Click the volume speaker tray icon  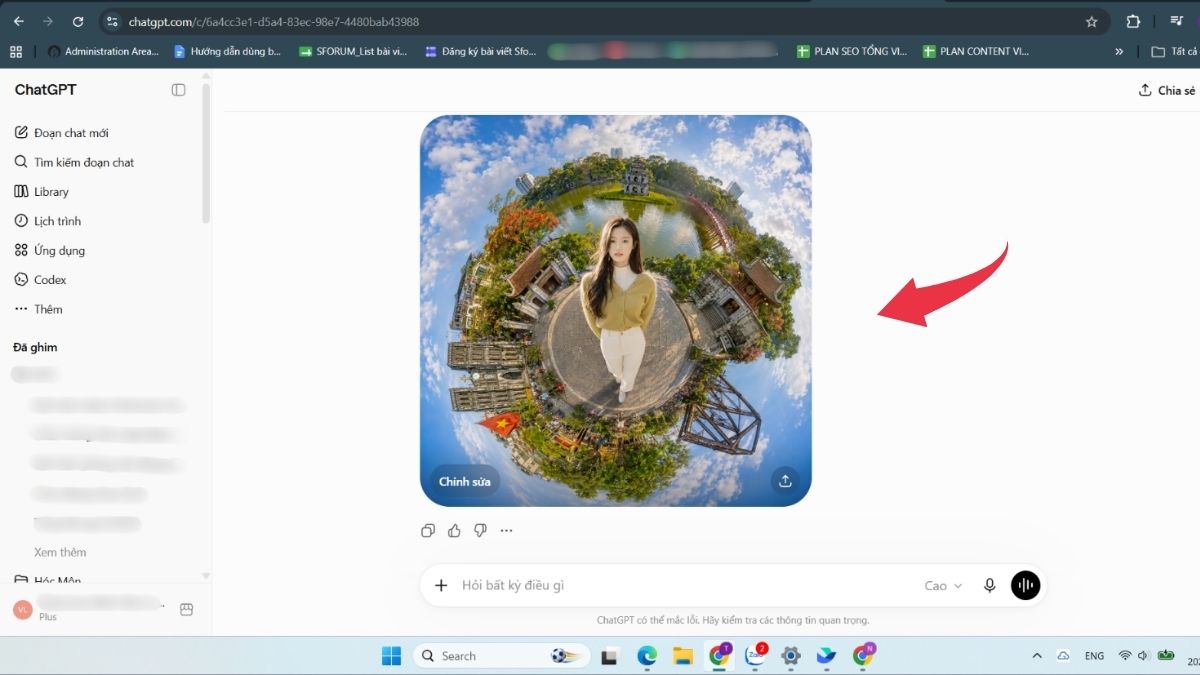coord(1143,656)
